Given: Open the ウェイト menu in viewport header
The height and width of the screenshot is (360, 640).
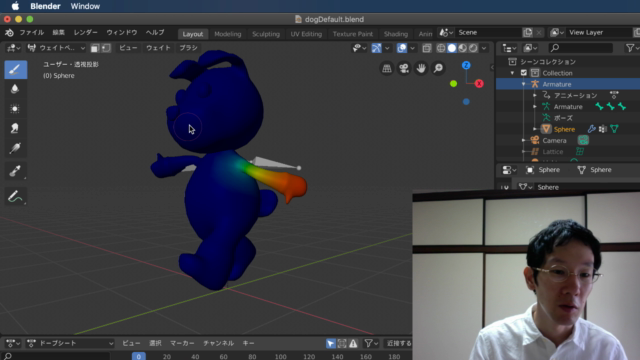Looking at the screenshot, I should pos(158,48).
